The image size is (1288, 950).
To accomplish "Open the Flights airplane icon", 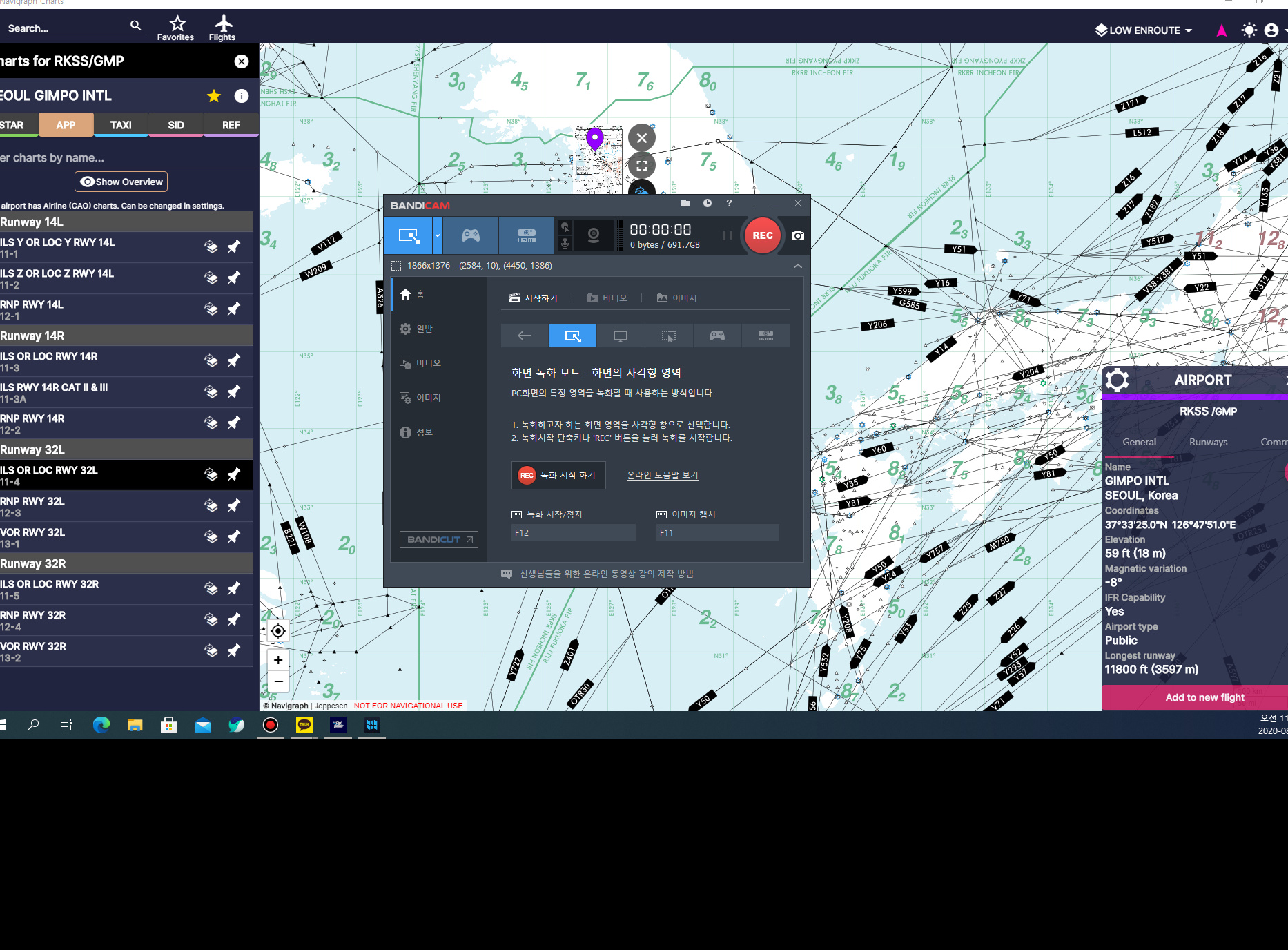I will tap(222, 28).
